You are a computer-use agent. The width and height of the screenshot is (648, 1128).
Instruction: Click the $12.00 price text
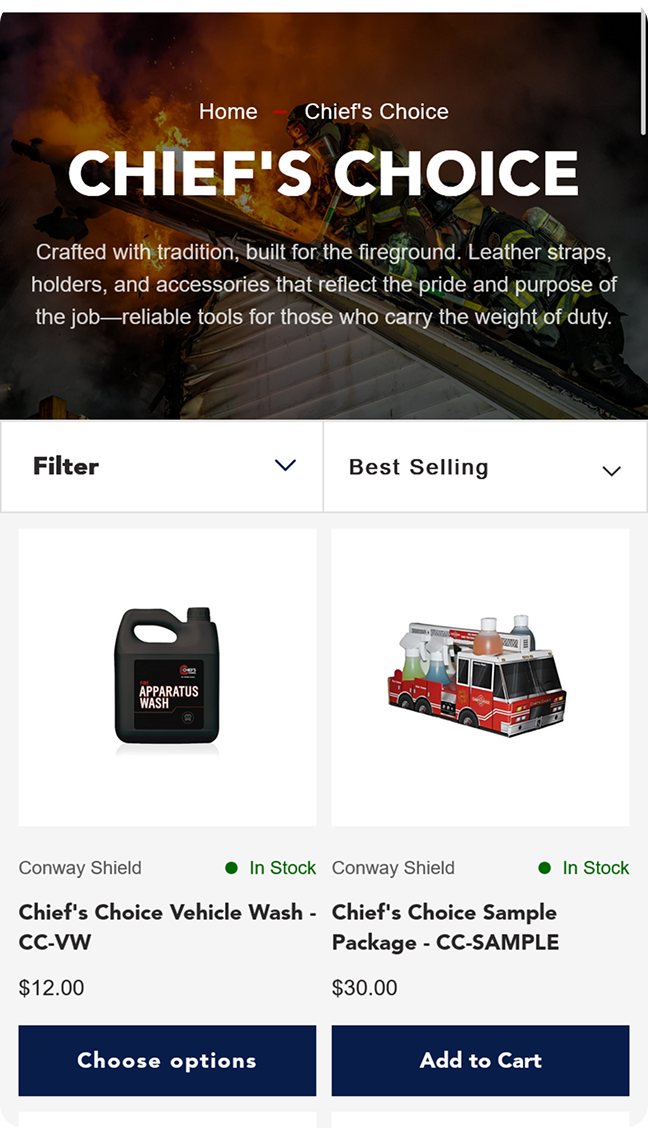(51, 988)
